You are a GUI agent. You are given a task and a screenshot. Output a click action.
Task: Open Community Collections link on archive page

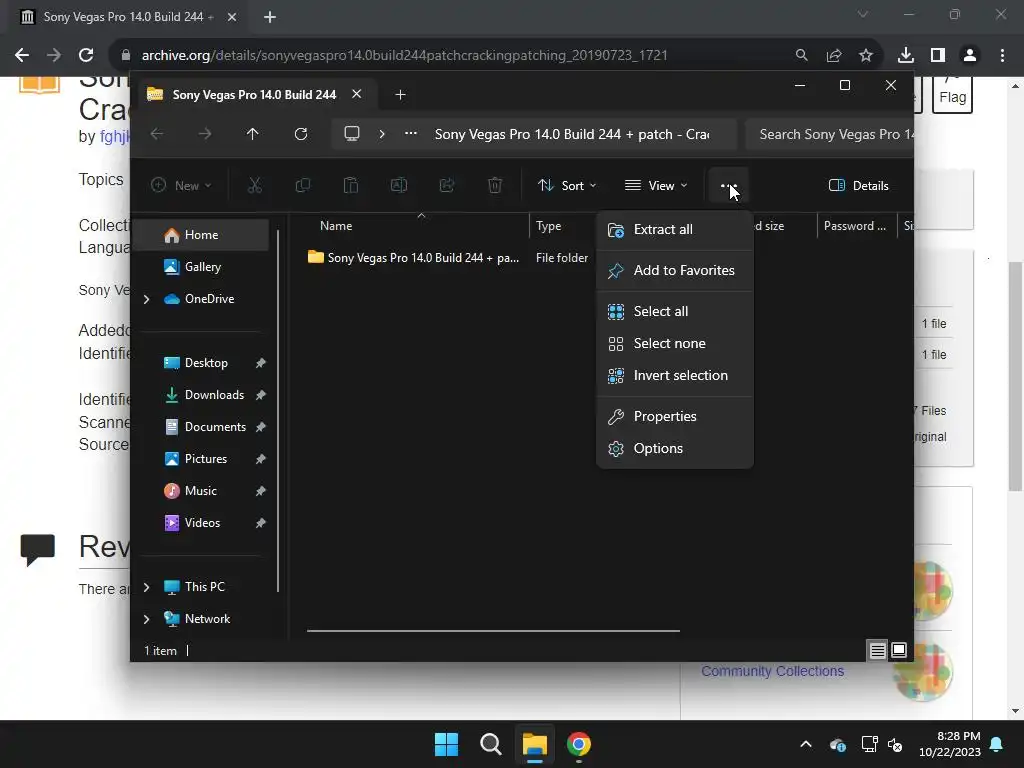(772, 671)
